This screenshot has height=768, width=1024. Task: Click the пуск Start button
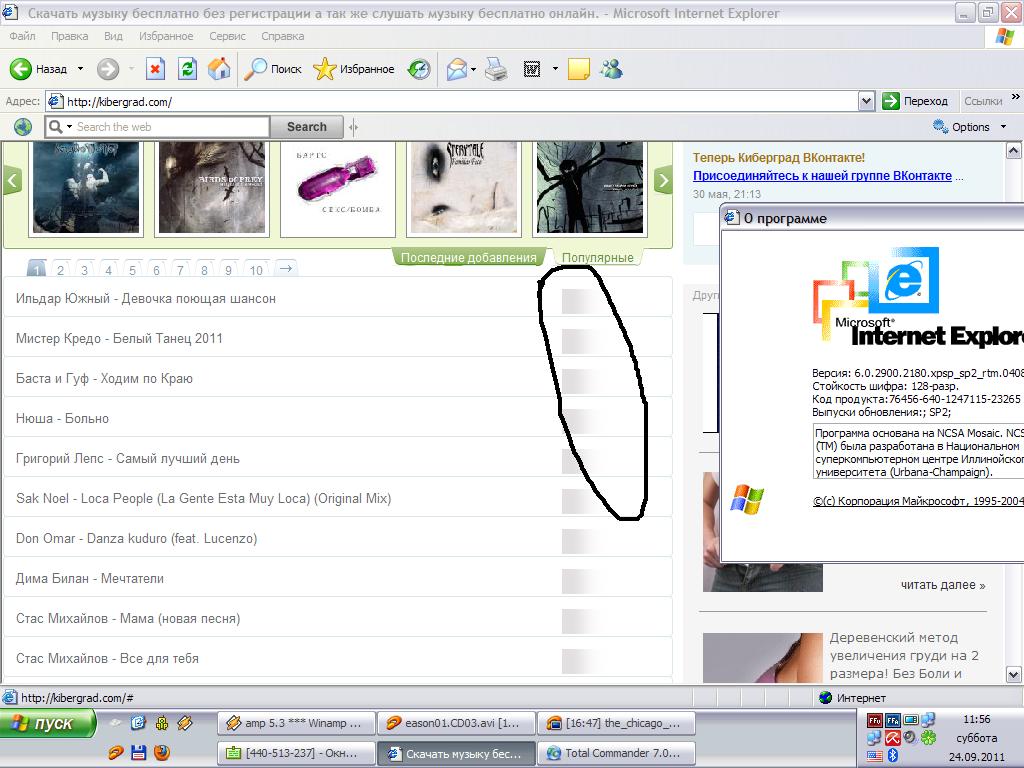(x=47, y=724)
